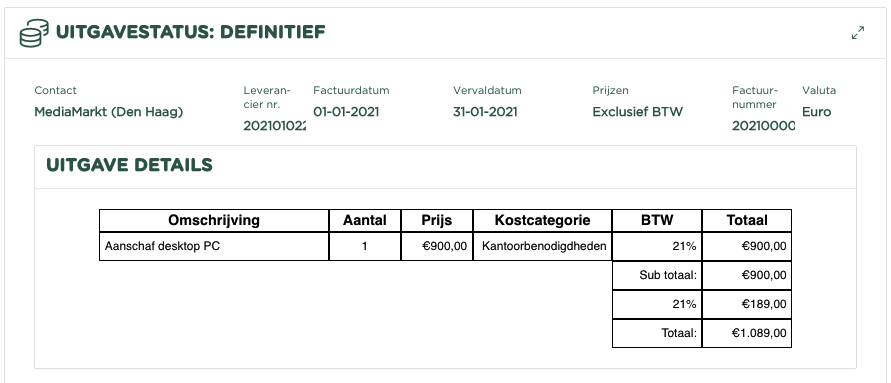Click the Kostcategorie column header
Screen dimensions: 891x383
pos(542,220)
